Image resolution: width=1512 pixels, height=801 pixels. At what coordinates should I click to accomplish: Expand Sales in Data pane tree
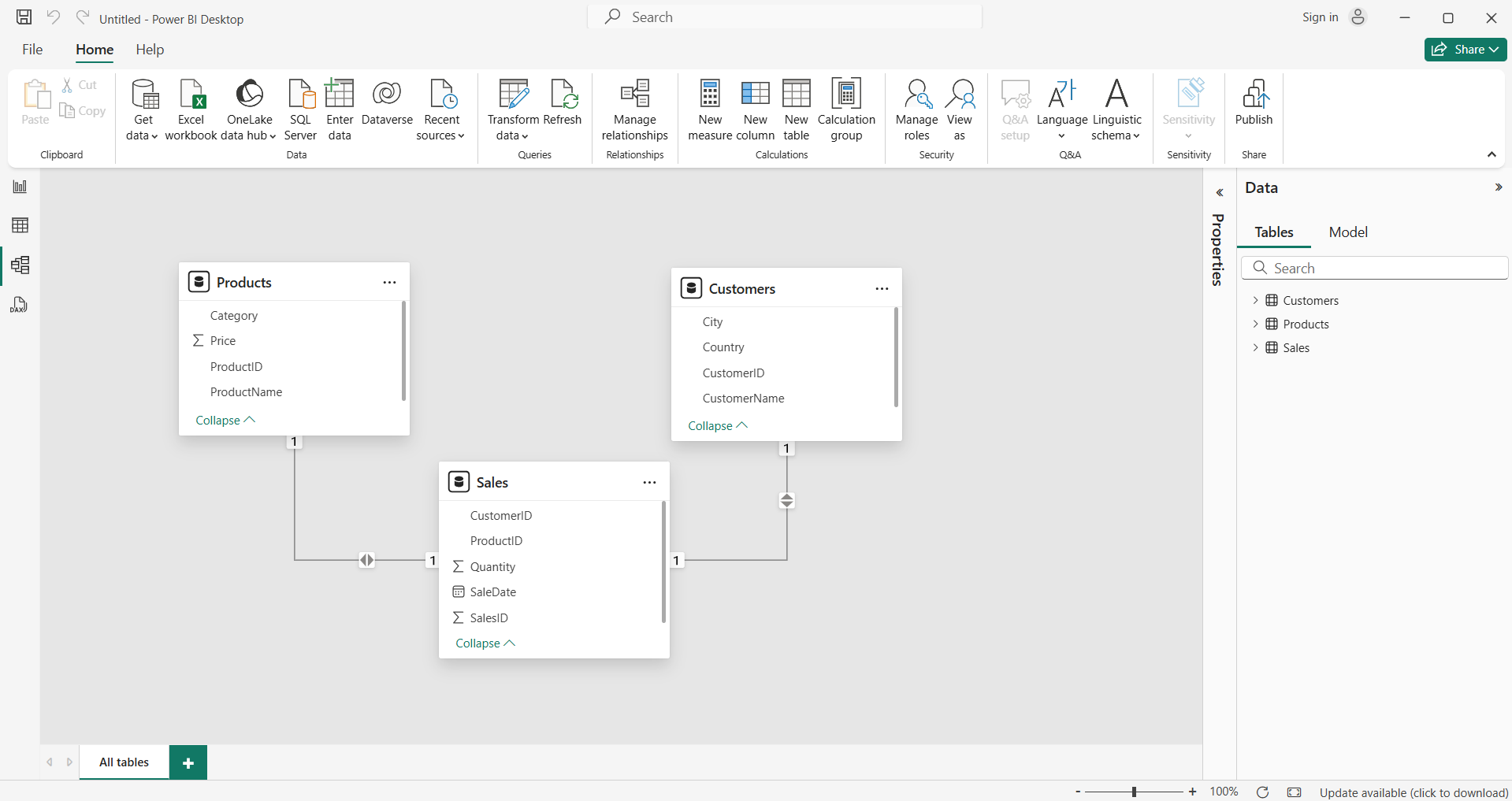tap(1255, 347)
